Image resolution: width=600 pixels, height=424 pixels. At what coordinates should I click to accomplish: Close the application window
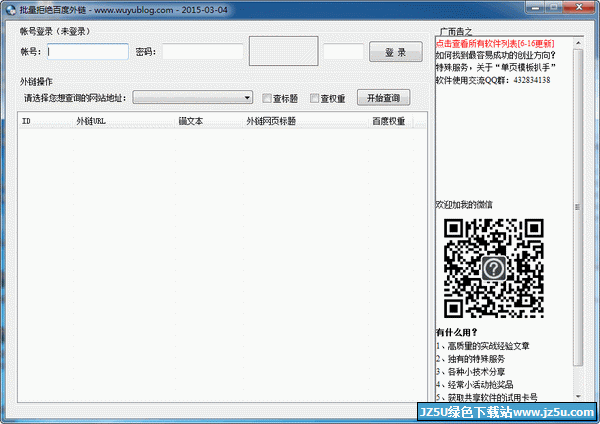tap(579, 7)
